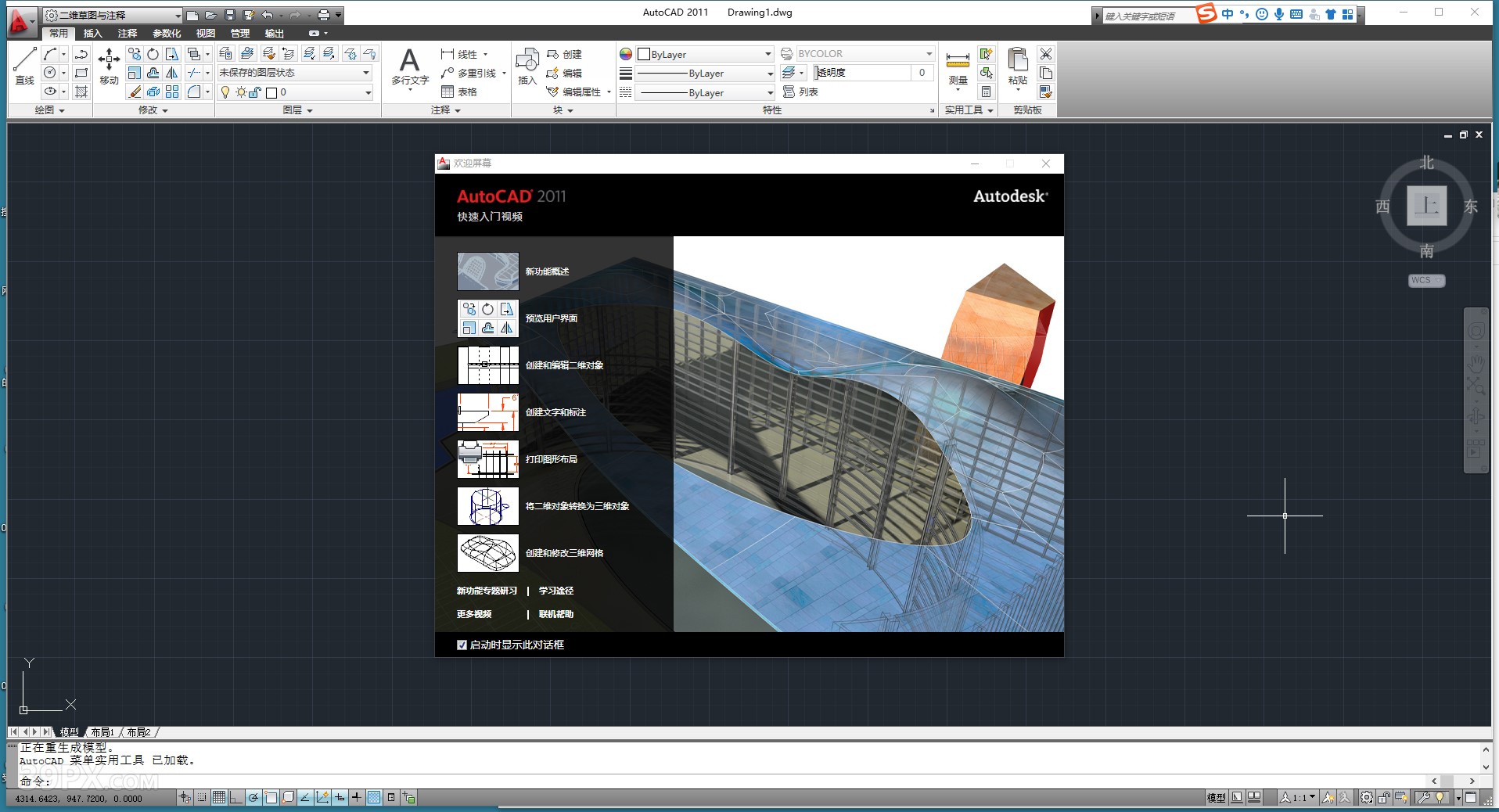Click the layer color swatch next to layer 0
Screen dimensions: 1499x812
(270, 92)
